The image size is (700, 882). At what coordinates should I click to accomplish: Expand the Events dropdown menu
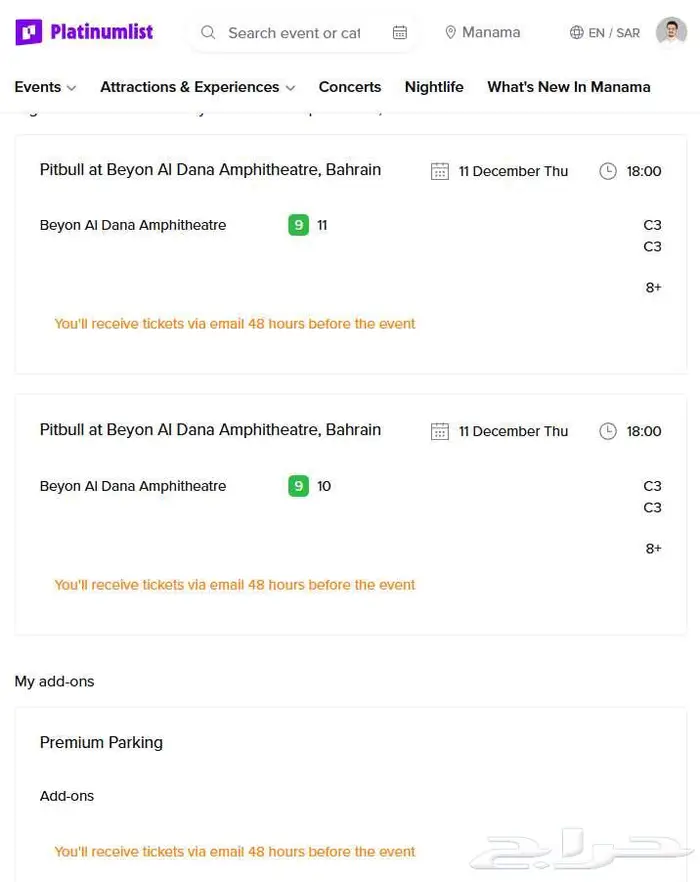pos(45,87)
